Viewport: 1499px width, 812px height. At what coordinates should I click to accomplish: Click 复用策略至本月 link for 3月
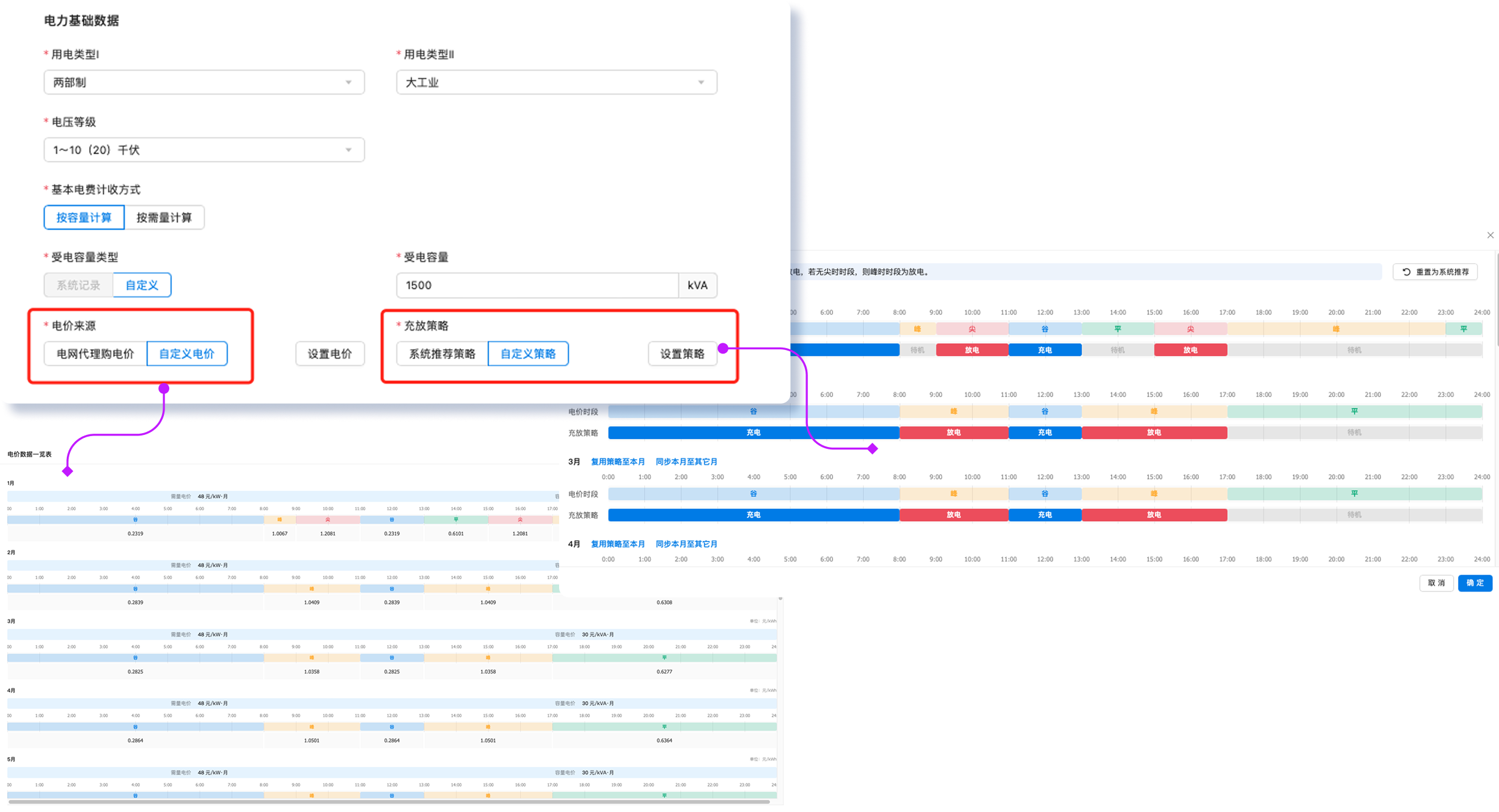tap(618, 461)
